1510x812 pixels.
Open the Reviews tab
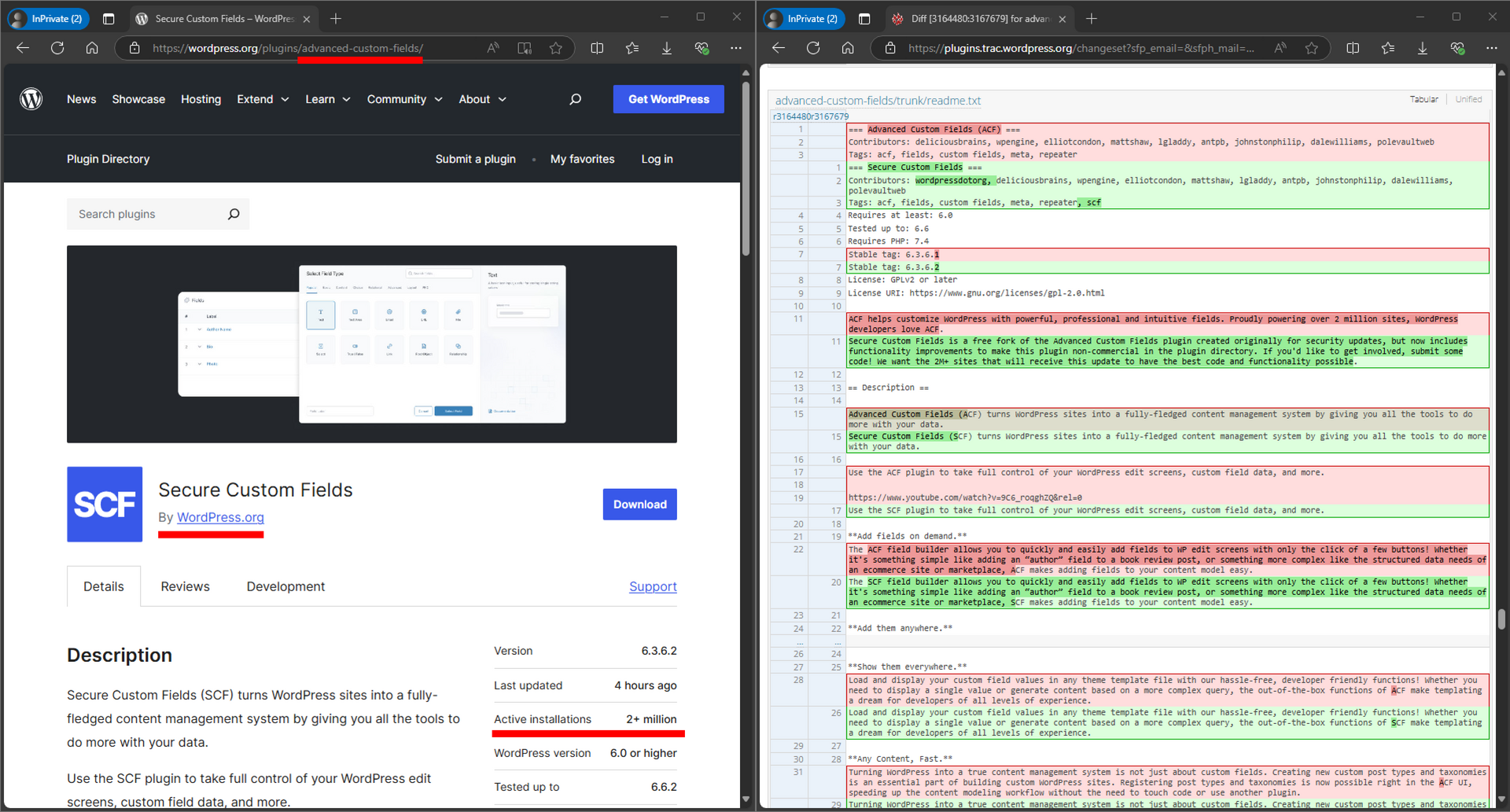click(x=185, y=586)
